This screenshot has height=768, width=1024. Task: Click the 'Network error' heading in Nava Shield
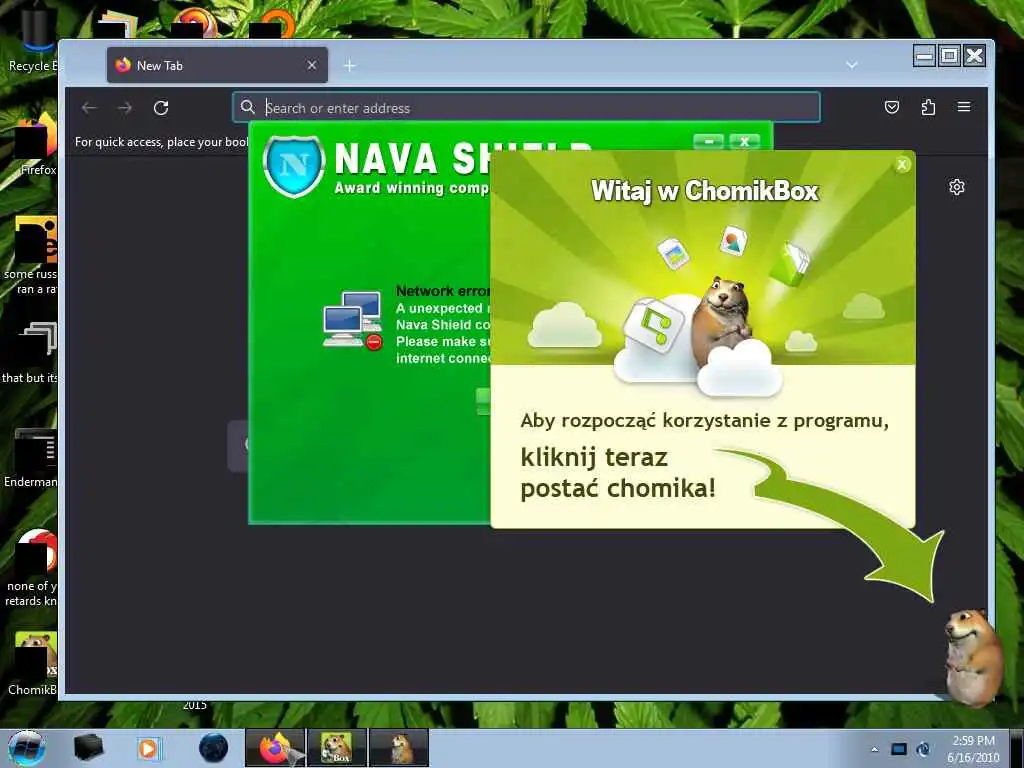443,291
